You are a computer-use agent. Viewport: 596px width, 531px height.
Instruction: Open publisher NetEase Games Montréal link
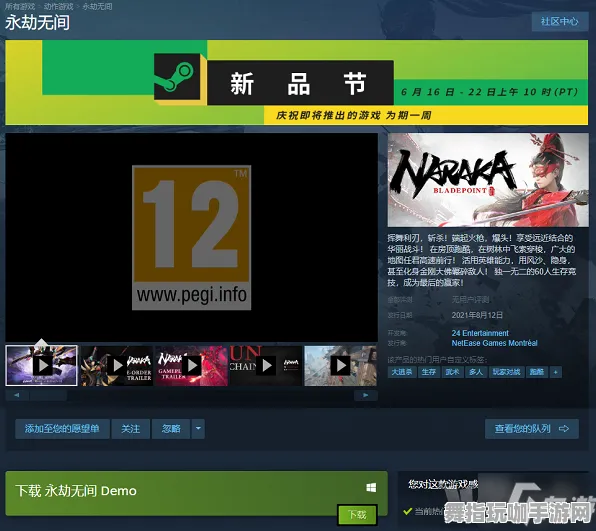tap(495, 343)
